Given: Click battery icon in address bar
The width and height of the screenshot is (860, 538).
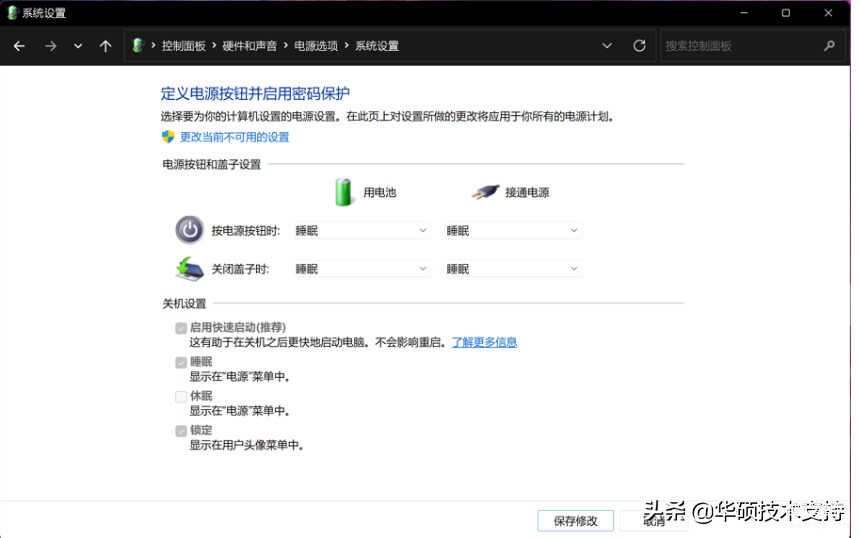Looking at the screenshot, I should click(138, 46).
